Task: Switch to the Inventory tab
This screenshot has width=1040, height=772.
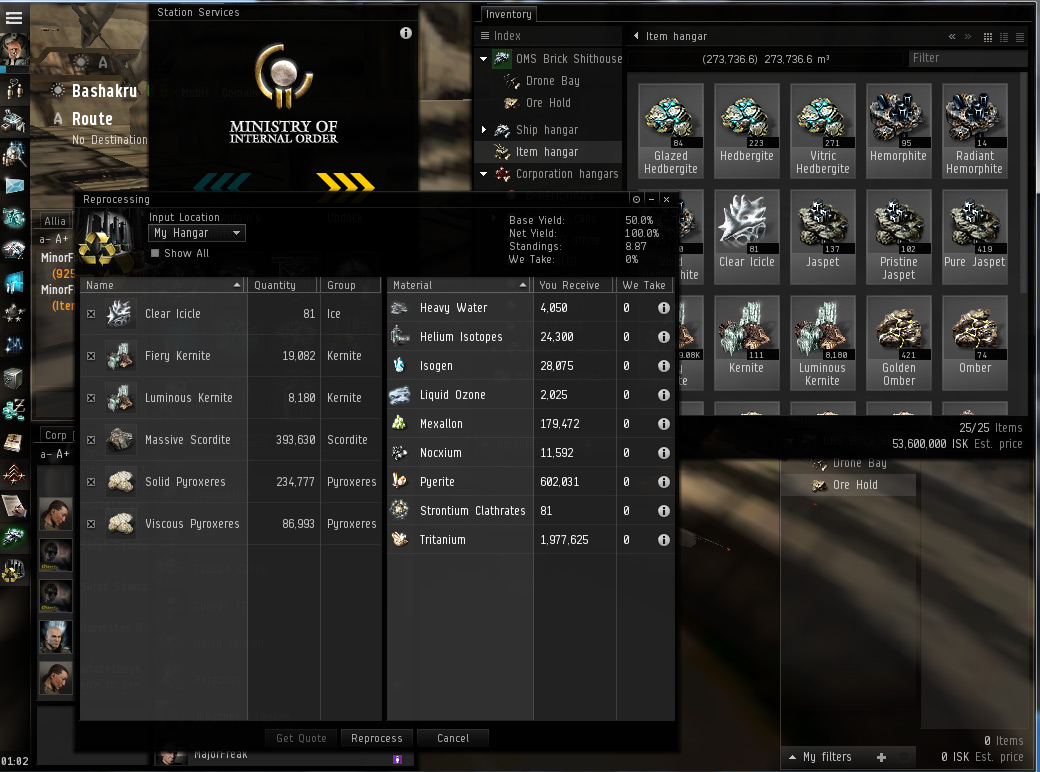Action: (508, 14)
